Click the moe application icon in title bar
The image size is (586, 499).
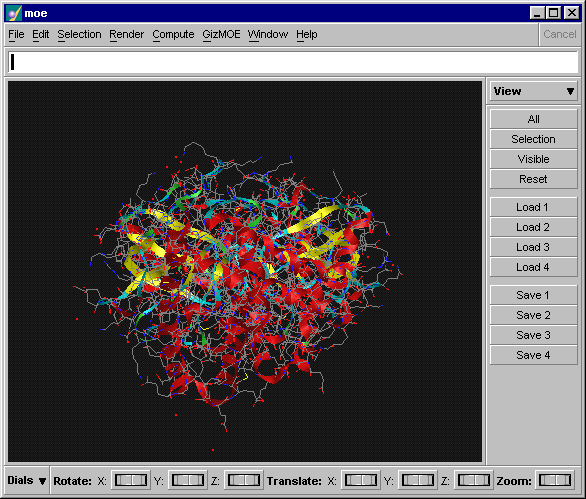[x=14, y=13]
